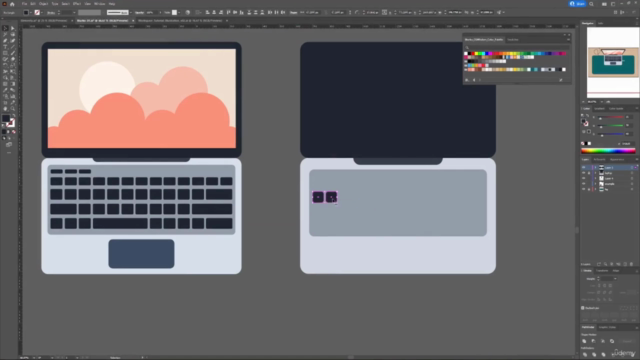Open the File menu

tap(24, 4)
